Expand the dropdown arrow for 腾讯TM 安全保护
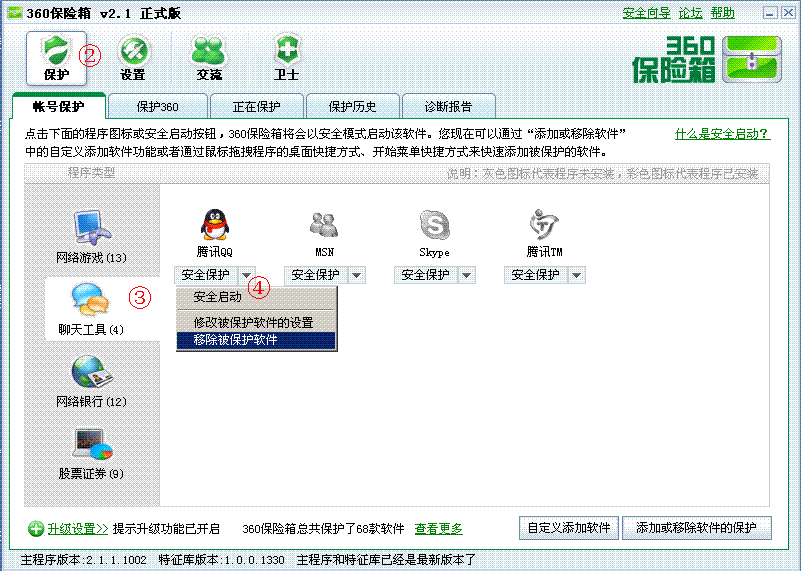The height and width of the screenshot is (571, 801). [x=576, y=275]
